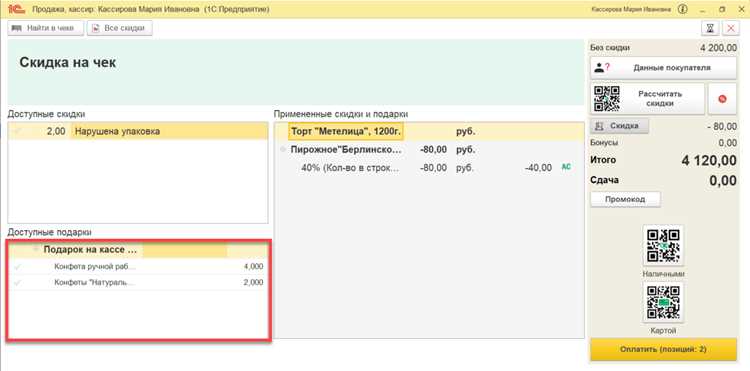750x371 pixels.
Task: Click the Оплатить (позиций: 2) button
Action: pyautogui.click(x=663, y=349)
